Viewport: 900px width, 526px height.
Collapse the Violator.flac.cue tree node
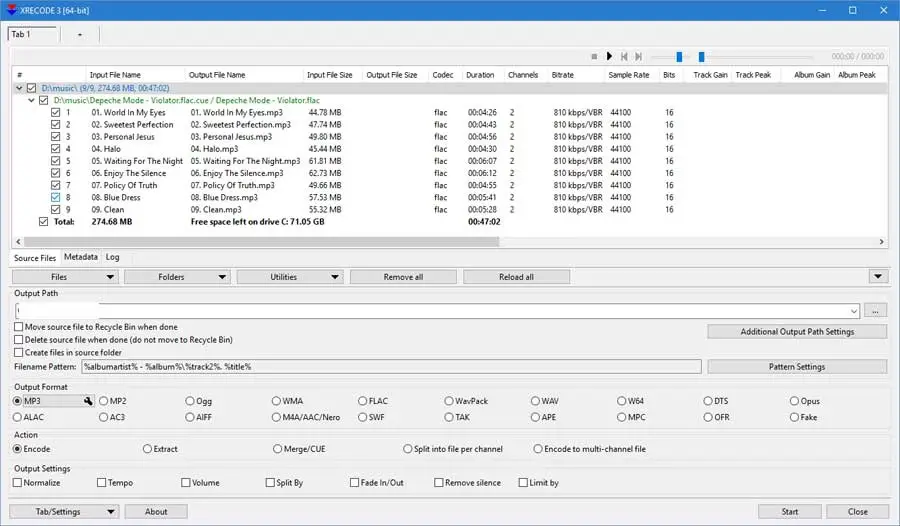[31, 100]
